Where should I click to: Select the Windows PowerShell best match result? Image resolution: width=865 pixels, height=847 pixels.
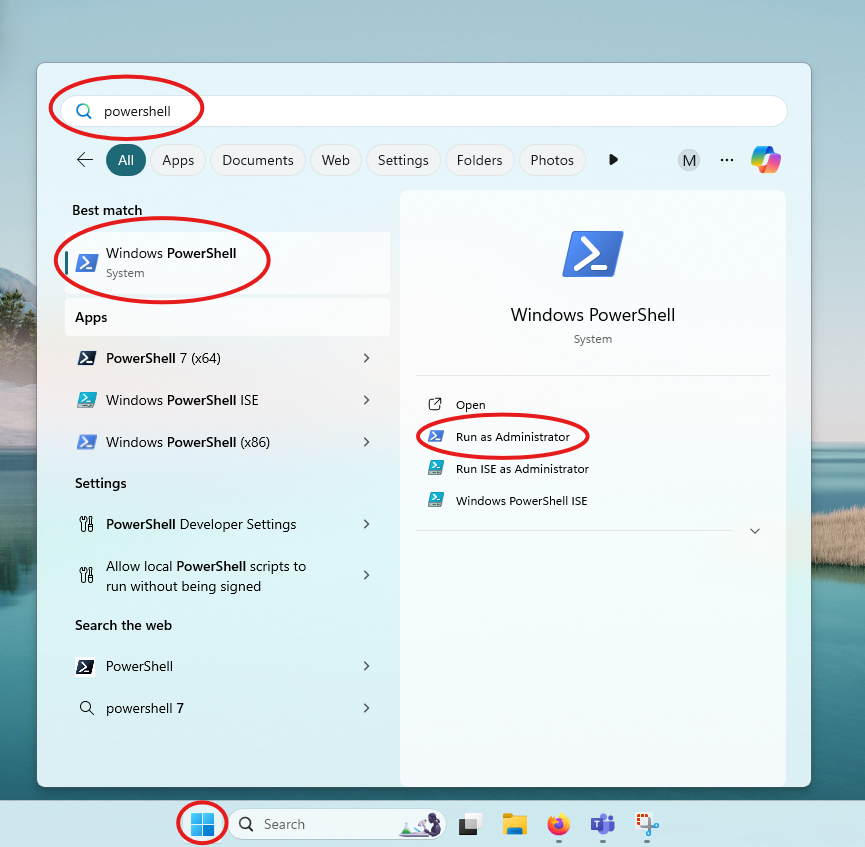click(227, 263)
